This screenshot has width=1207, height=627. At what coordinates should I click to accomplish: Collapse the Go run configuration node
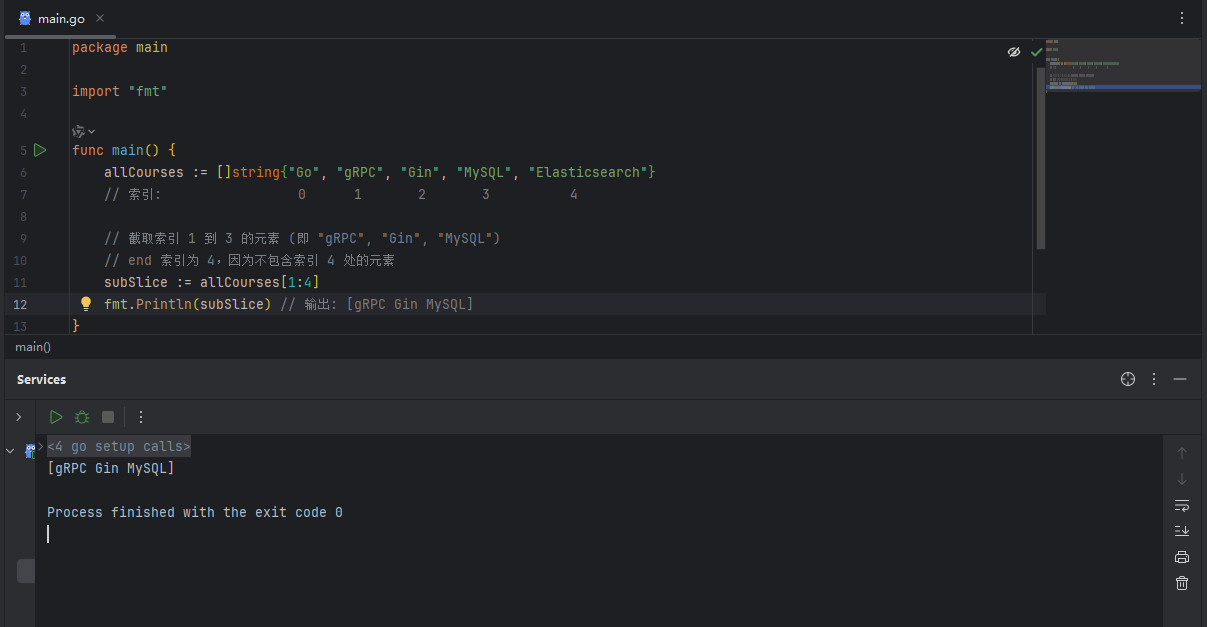click(x=10, y=451)
